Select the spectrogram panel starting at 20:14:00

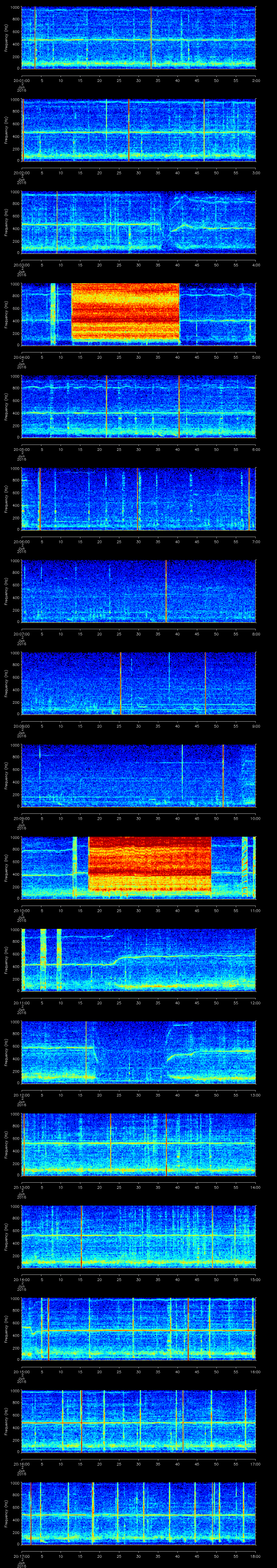pyautogui.click(x=139, y=1237)
